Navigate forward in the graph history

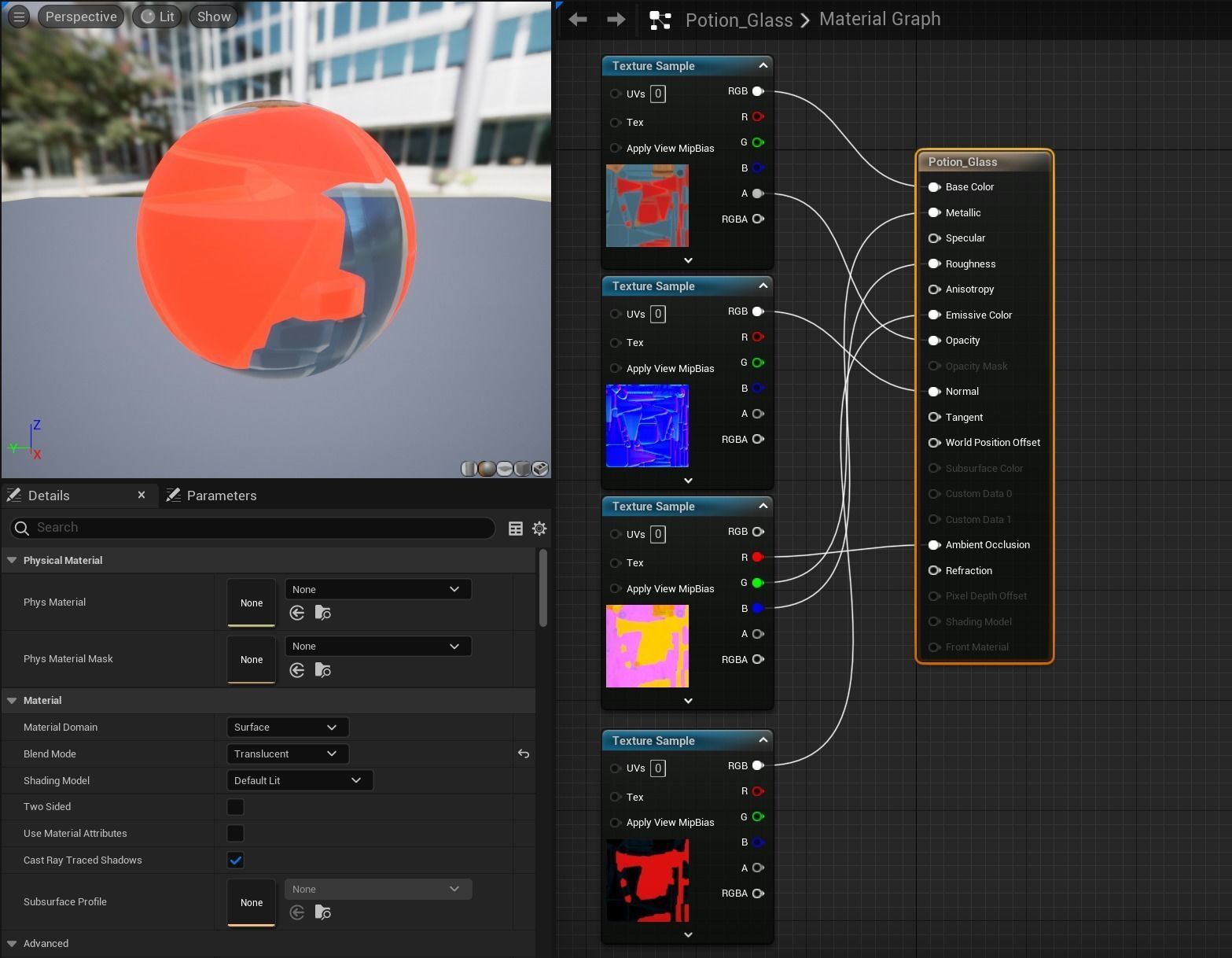coord(616,20)
